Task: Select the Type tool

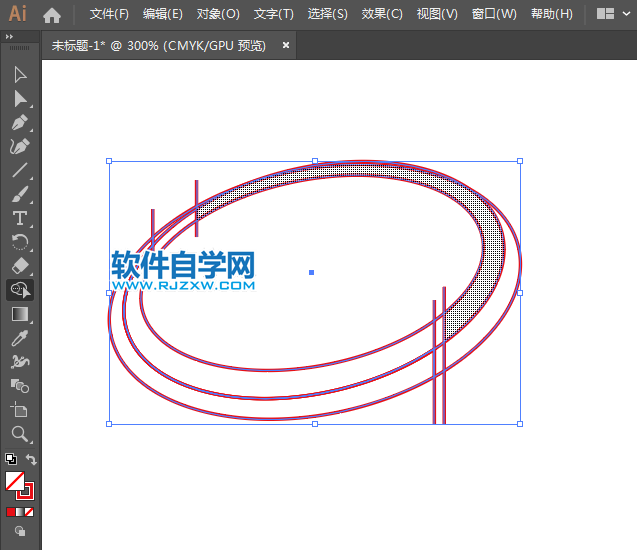Action: click(x=20, y=218)
